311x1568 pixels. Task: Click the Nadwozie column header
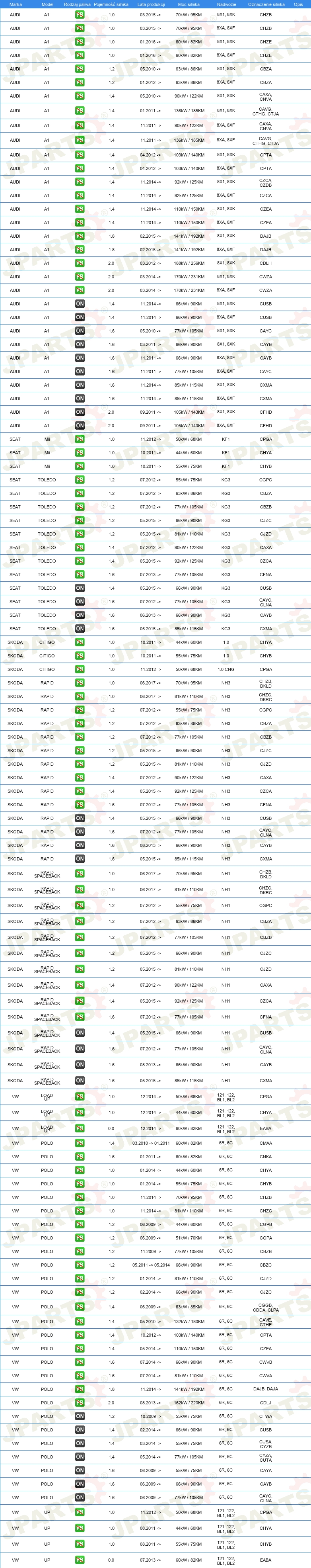(x=226, y=4)
